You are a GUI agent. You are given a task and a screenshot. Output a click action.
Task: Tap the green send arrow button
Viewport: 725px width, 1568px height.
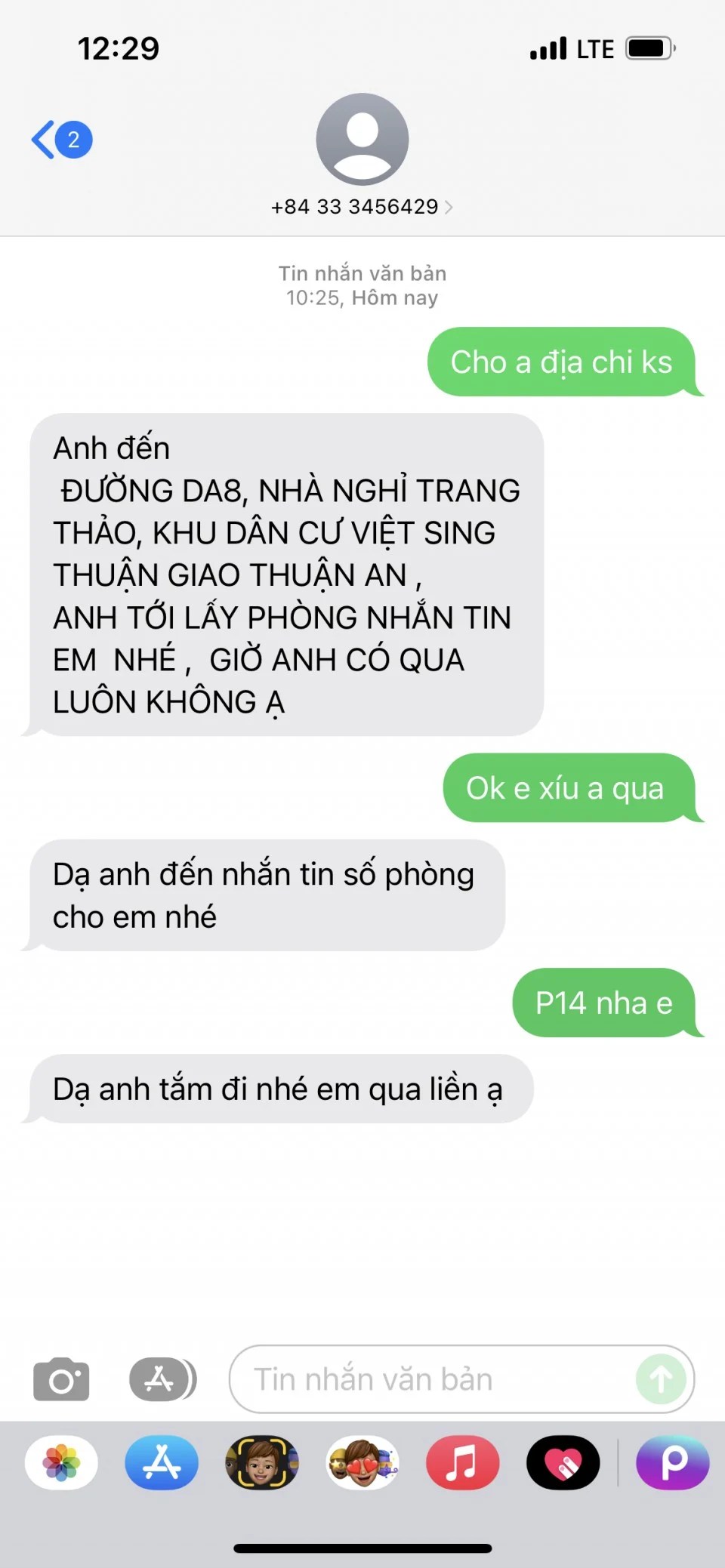pos(661,1379)
